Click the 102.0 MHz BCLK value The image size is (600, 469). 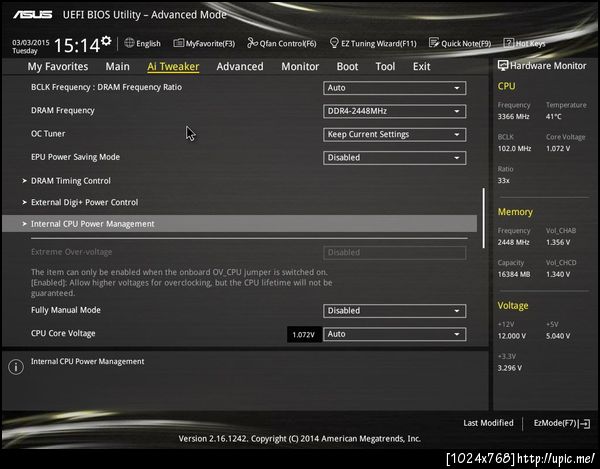(x=514, y=149)
